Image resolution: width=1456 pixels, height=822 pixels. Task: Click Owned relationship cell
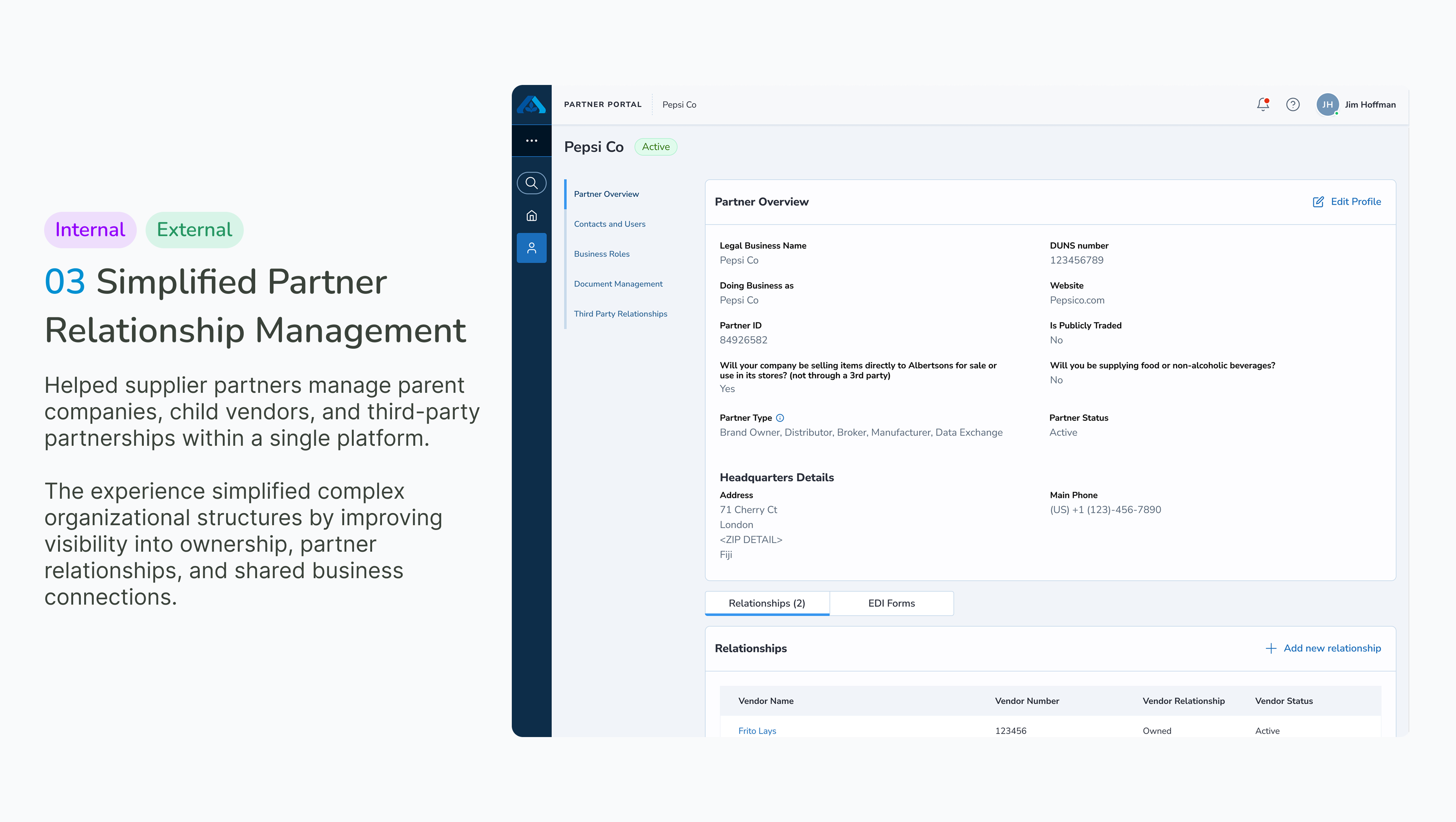pyautogui.click(x=1157, y=731)
